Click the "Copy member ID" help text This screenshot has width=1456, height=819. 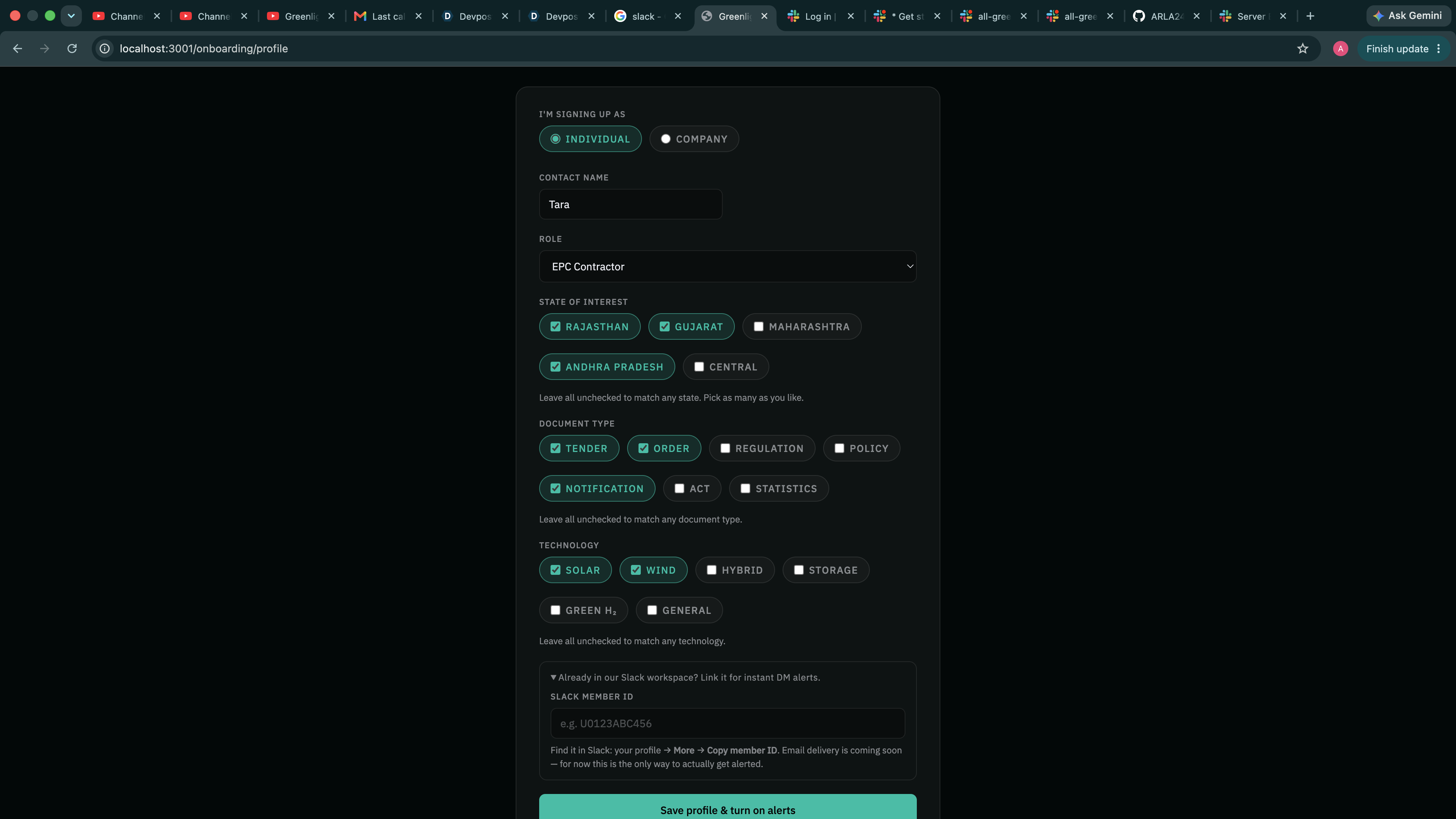(x=742, y=751)
